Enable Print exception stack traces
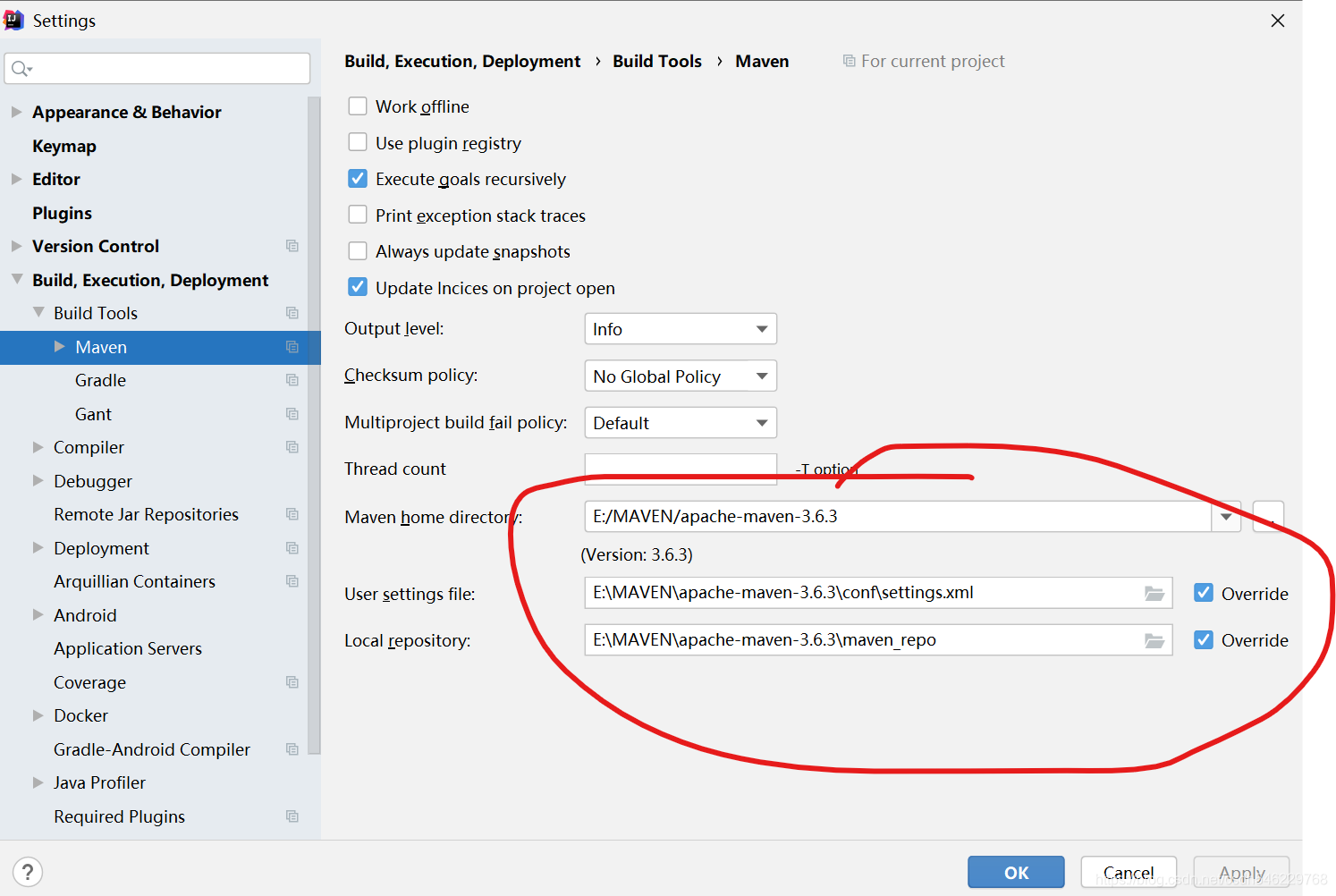 coord(358,215)
